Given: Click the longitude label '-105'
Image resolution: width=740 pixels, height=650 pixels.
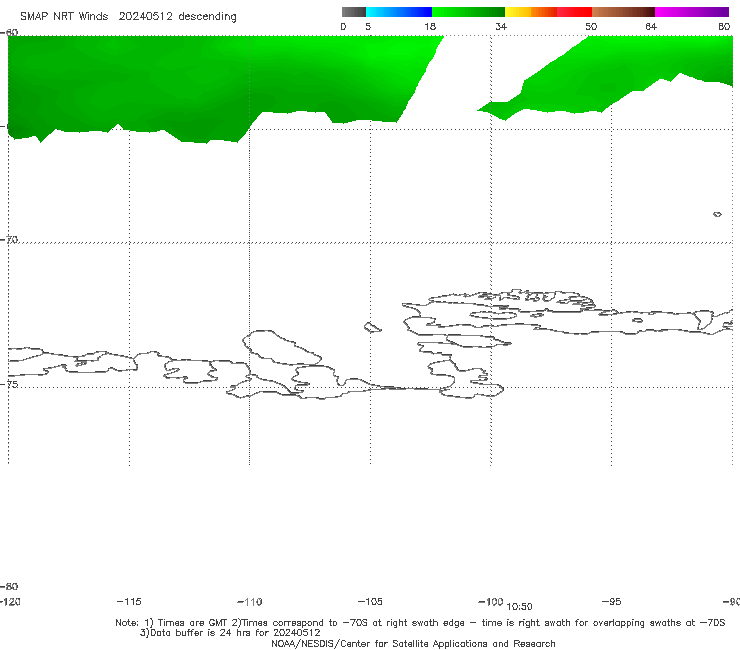Looking at the screenshot, I should 370,601.
